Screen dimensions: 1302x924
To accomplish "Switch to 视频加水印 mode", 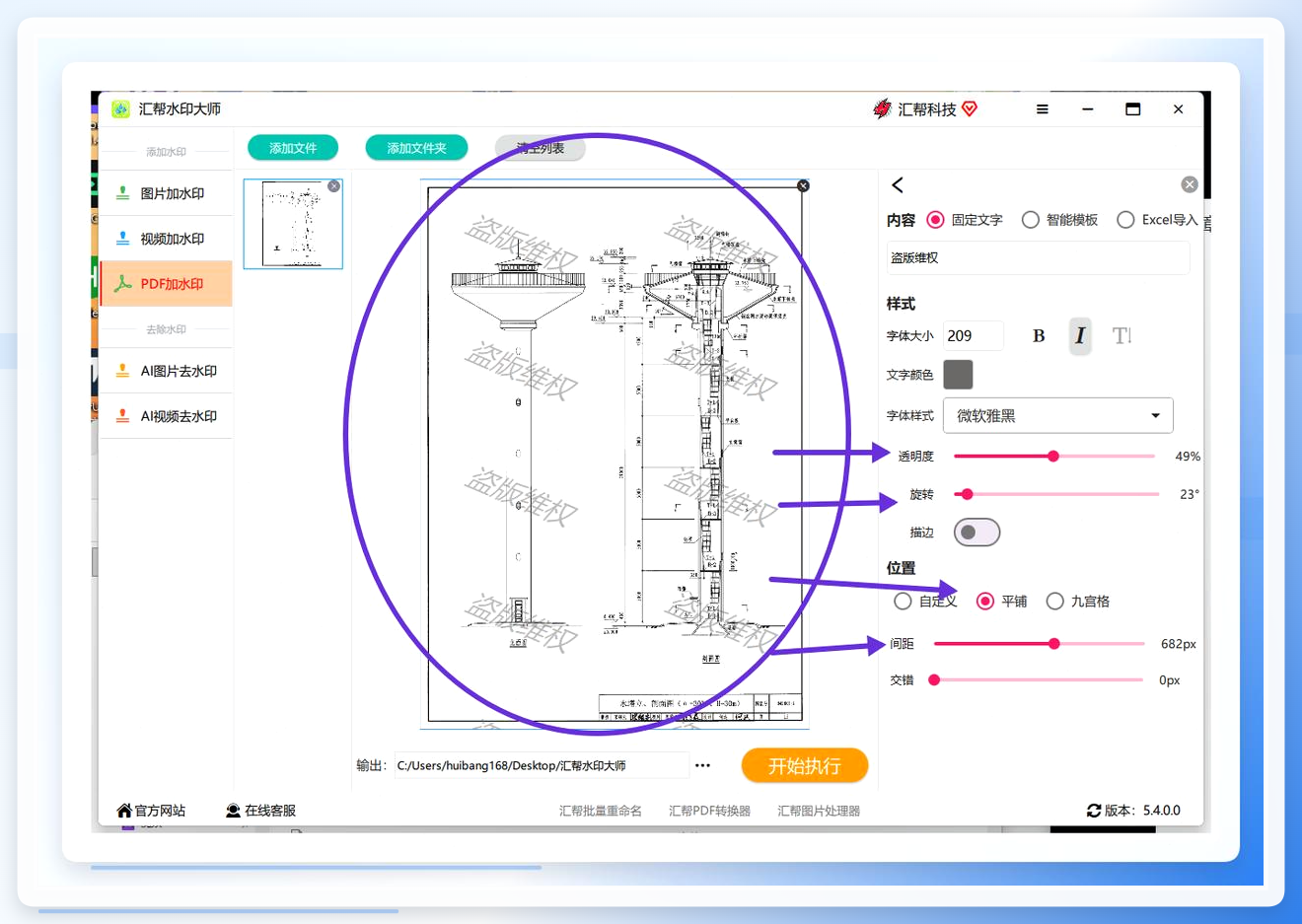I will coord(166,239).
